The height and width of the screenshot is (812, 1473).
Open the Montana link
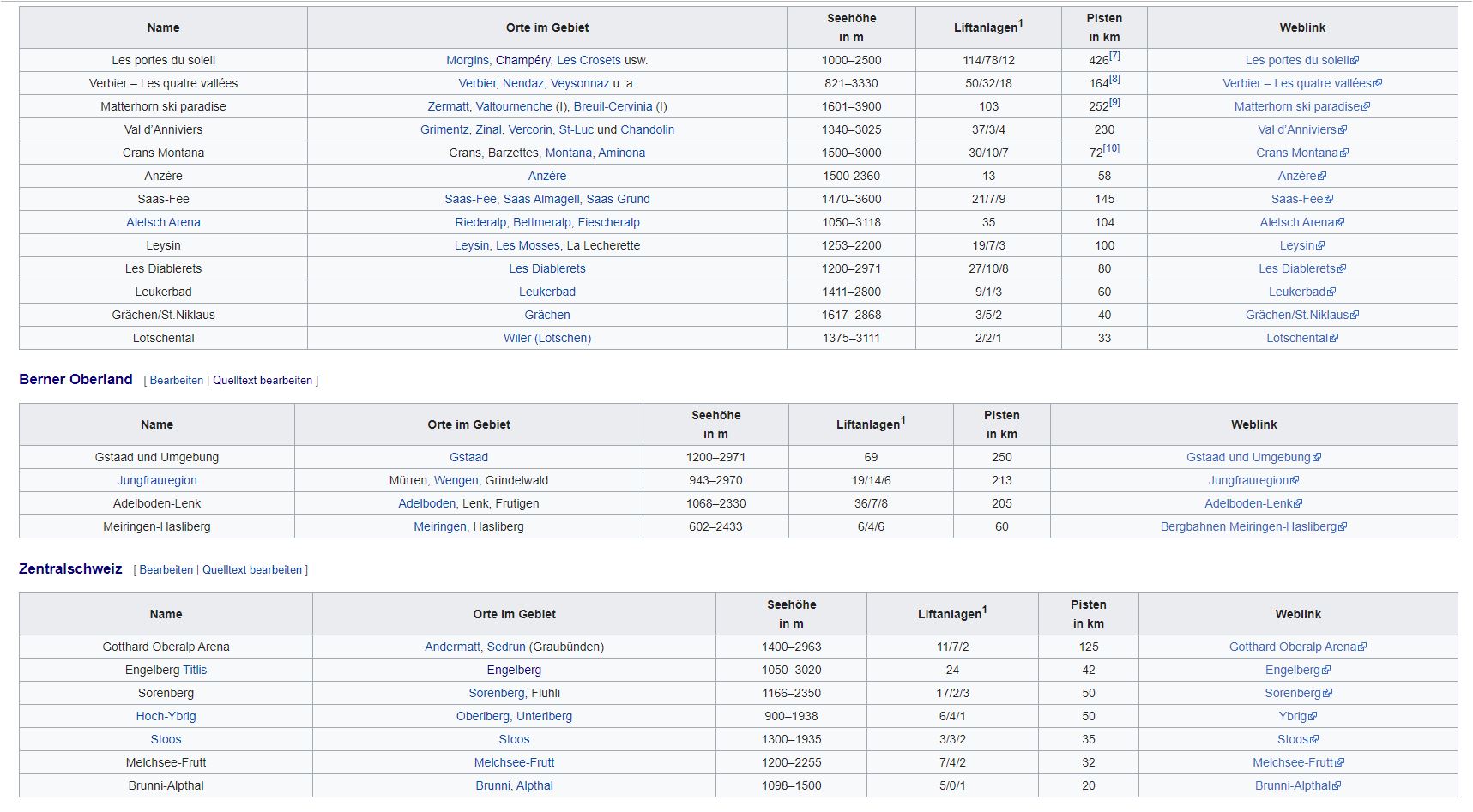pyautogui.click(x=568, y=153)
